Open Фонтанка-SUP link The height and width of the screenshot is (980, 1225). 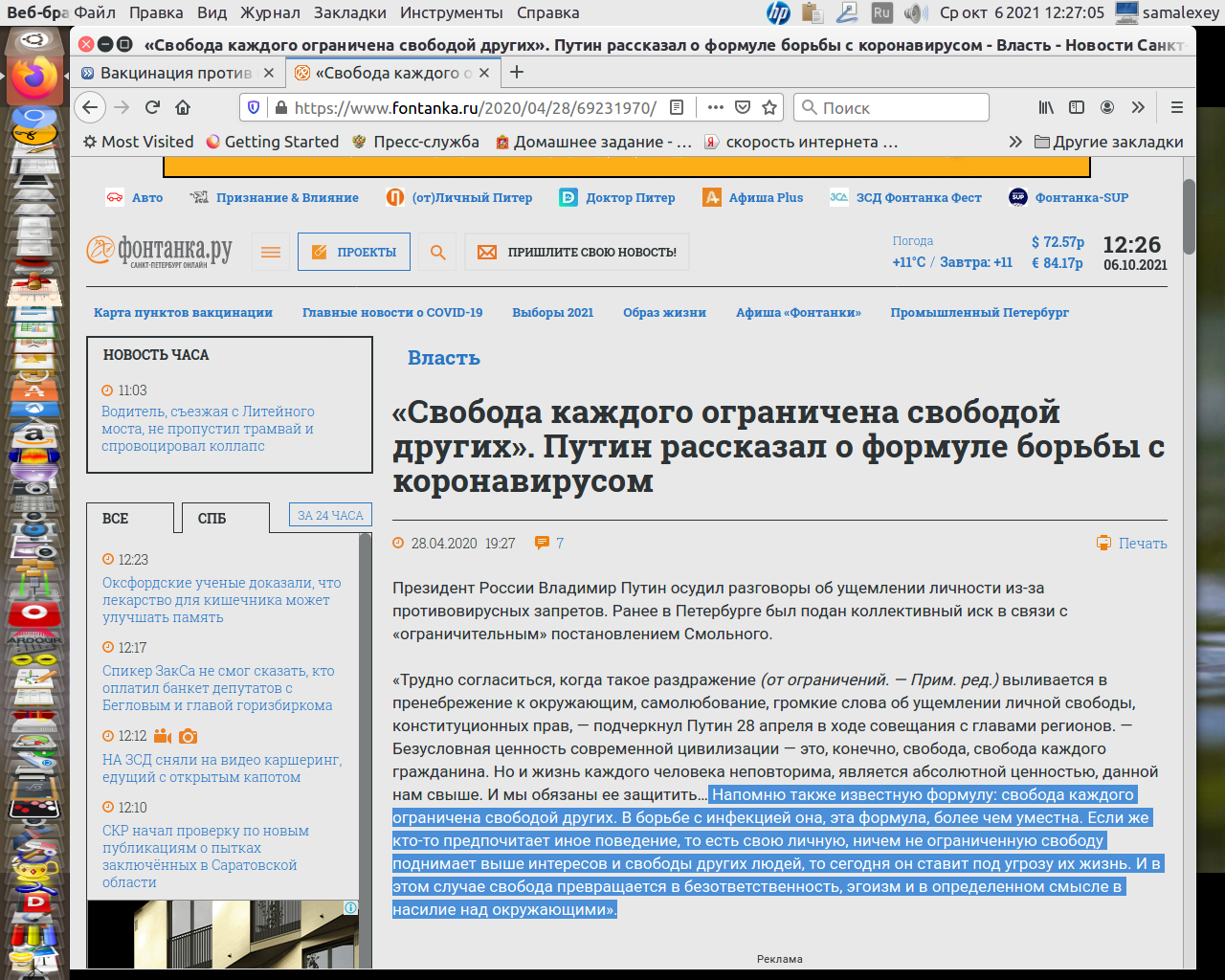(x=1069, y=197)
